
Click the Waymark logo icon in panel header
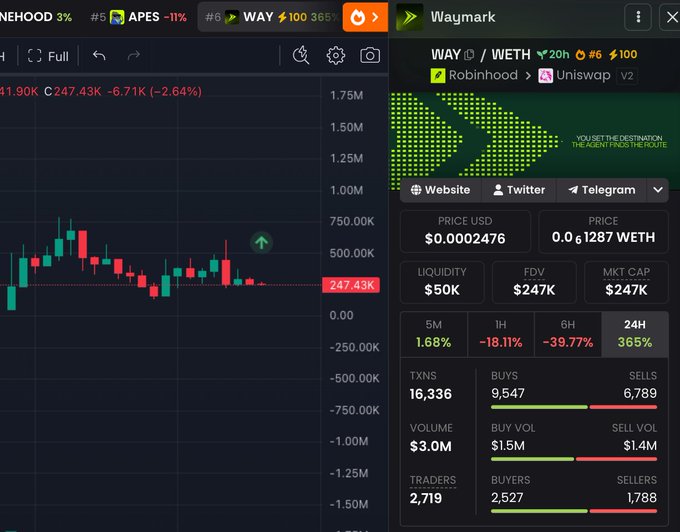(x=409, y=17)
